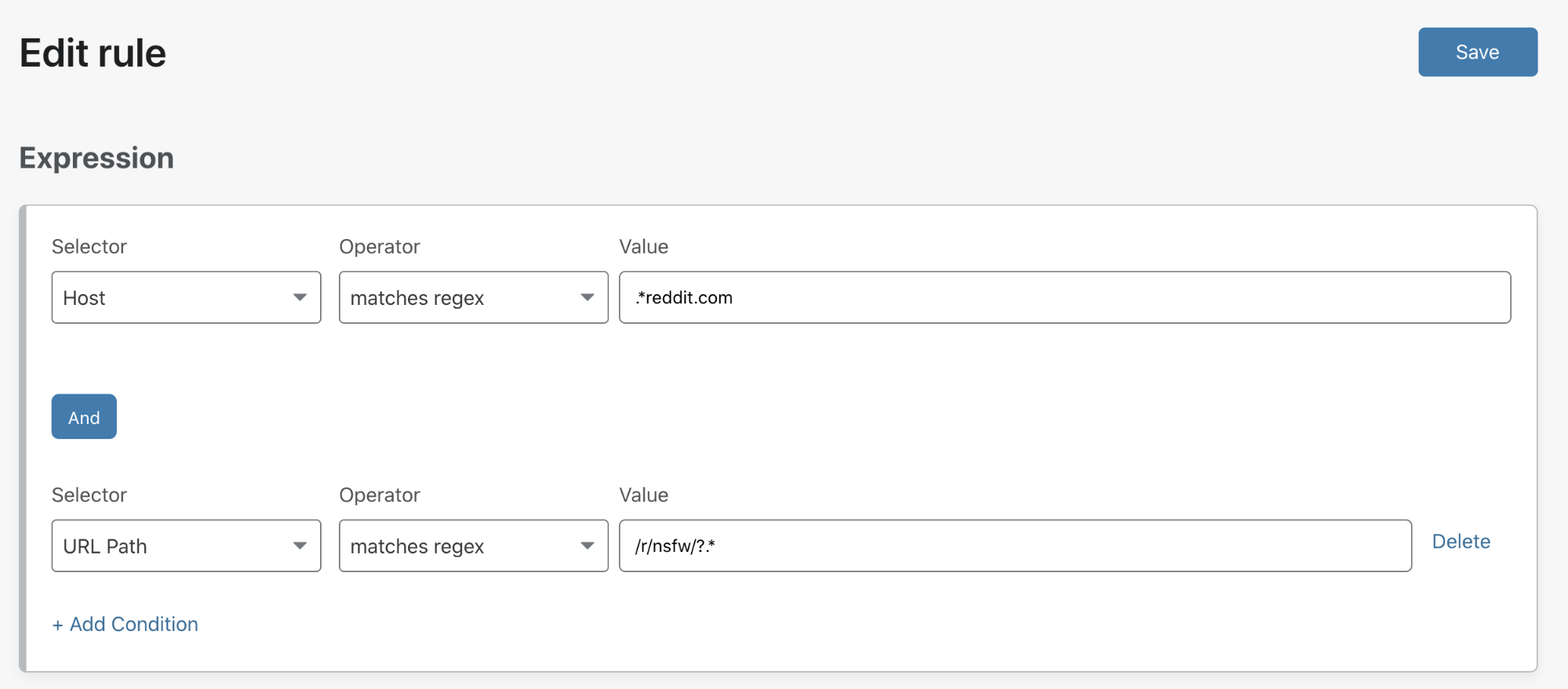Open operator dropdown in the URL Path row
The height and width of the screenshot is (689, 1568).
(473, 546)
